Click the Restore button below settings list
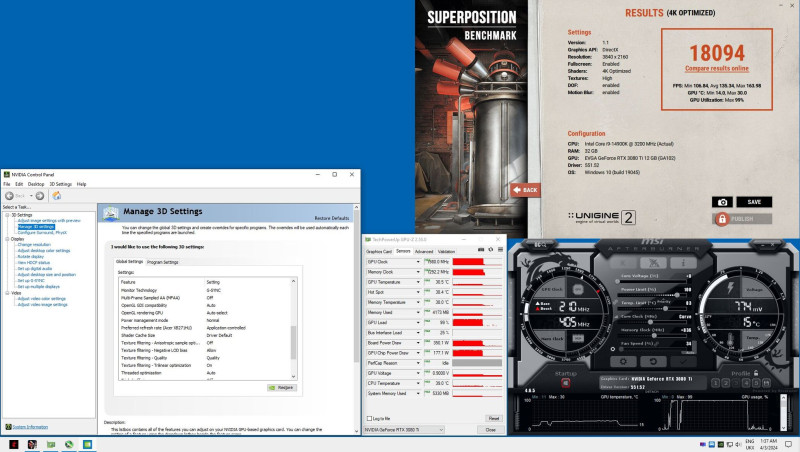The image size is (800, 452). pyautogui.click(x=282, y=388)
